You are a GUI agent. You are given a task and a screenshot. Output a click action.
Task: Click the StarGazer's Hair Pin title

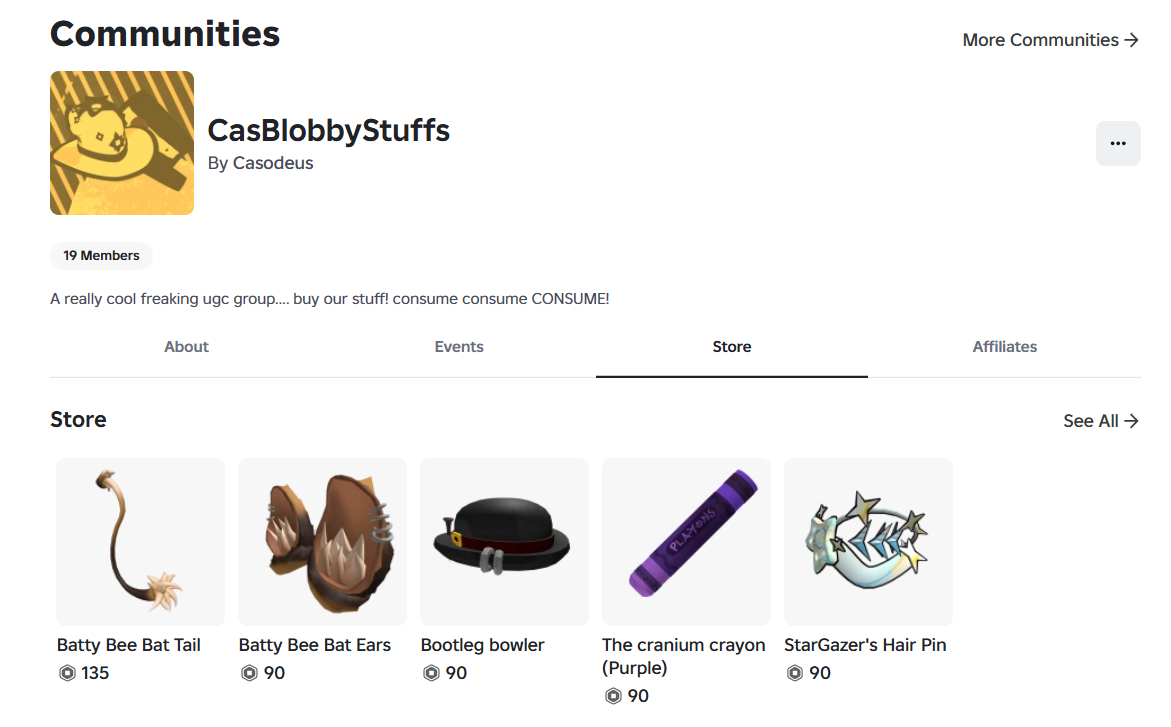pyautogui.click(x=865, y=645)
